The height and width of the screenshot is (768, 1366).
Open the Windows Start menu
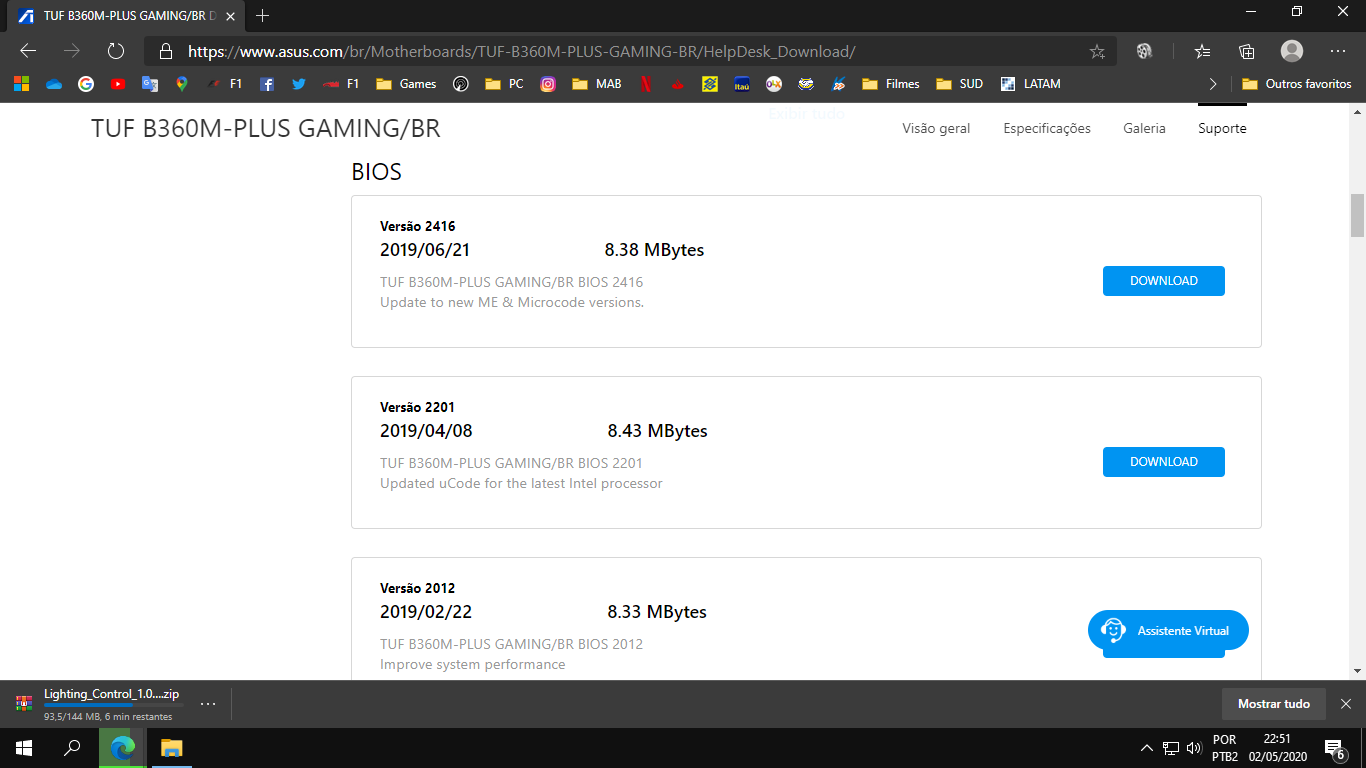click(x=24, y=748)
